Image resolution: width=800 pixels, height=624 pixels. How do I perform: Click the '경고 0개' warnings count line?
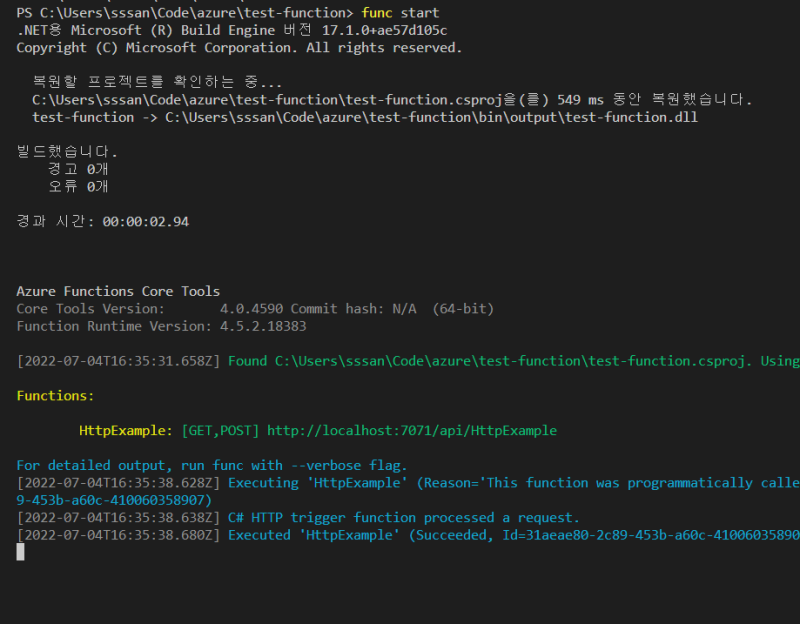coord(78,169)
